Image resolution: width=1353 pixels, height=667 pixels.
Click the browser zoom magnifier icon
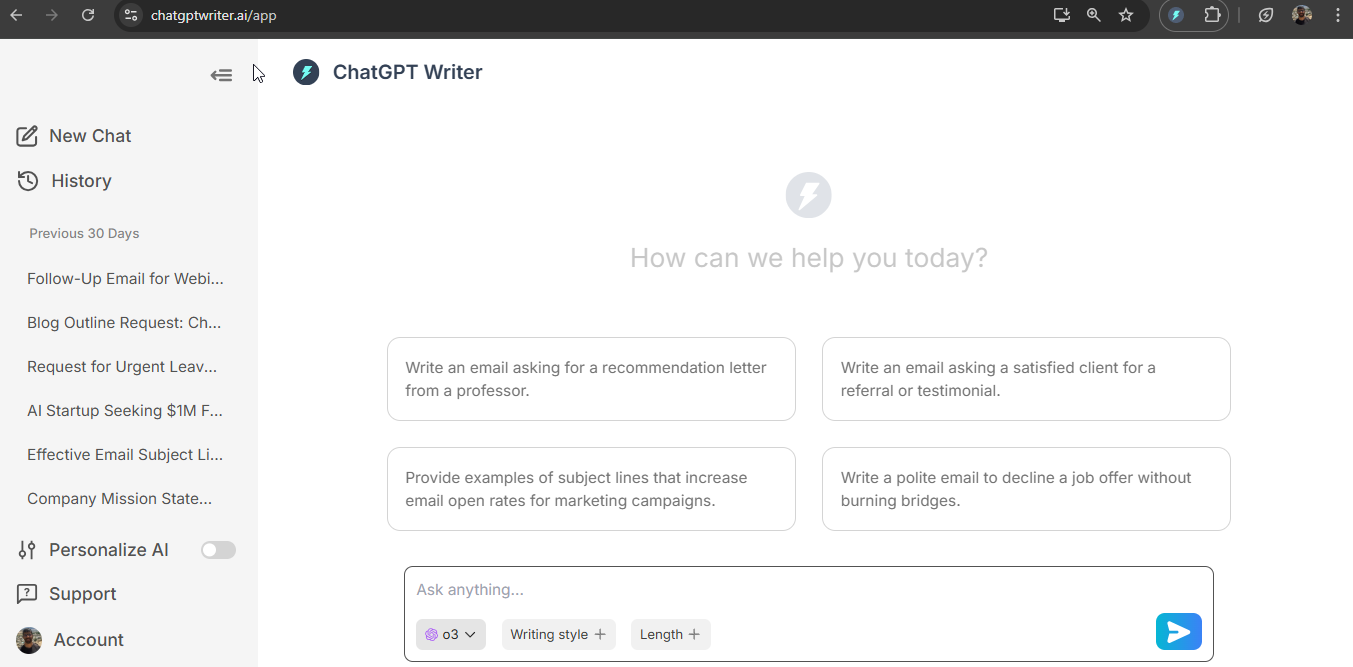1094,15
